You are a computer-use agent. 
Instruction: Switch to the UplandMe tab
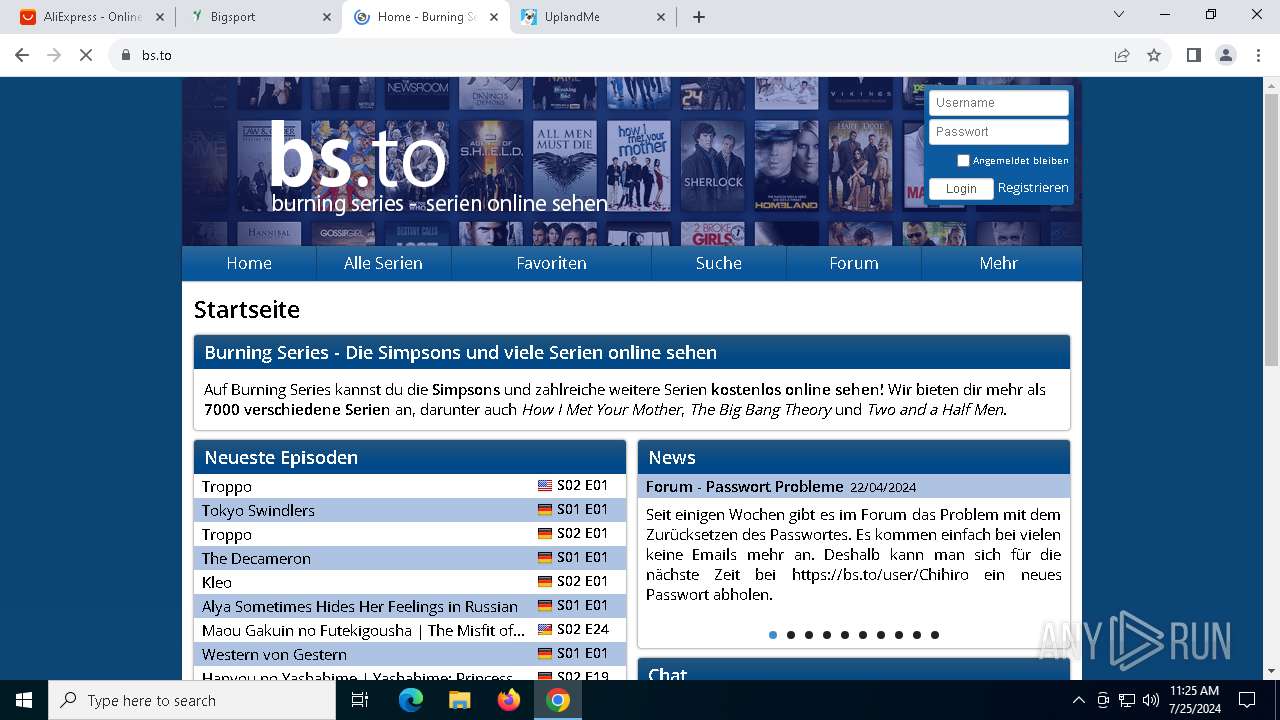tap(591, 16)
